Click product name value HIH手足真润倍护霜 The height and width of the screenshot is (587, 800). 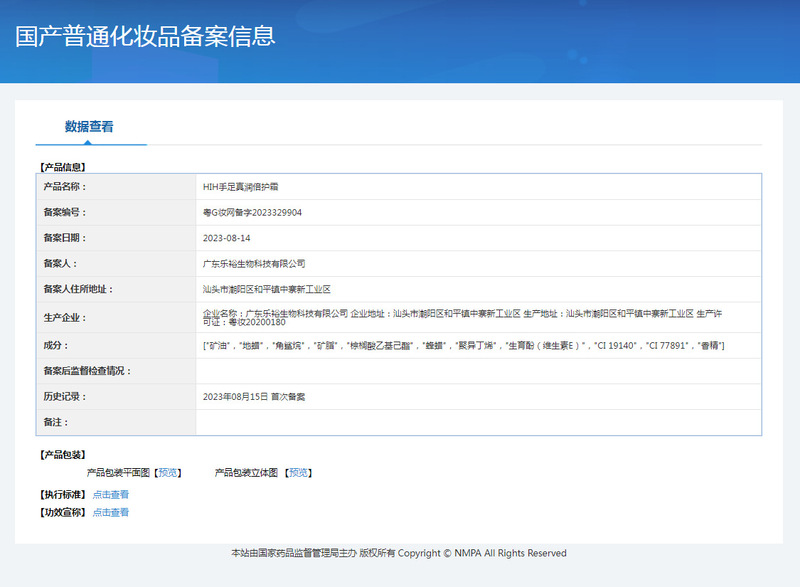coord(240,187)
